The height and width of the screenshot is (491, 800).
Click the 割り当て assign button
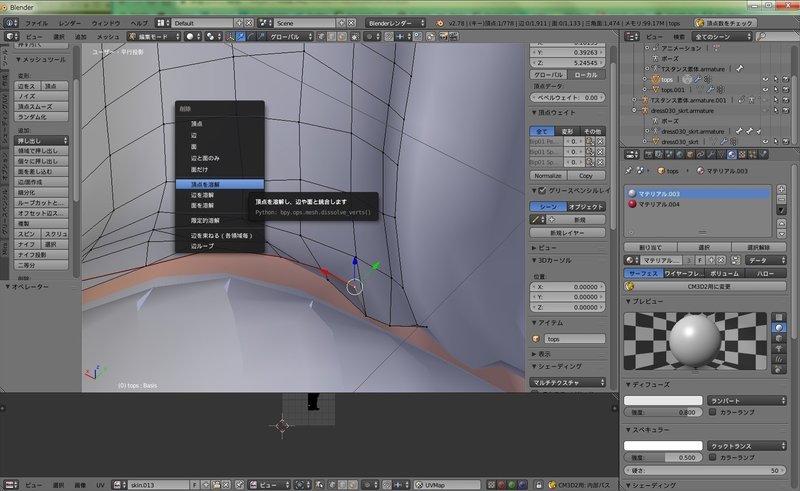click(650, 248)
